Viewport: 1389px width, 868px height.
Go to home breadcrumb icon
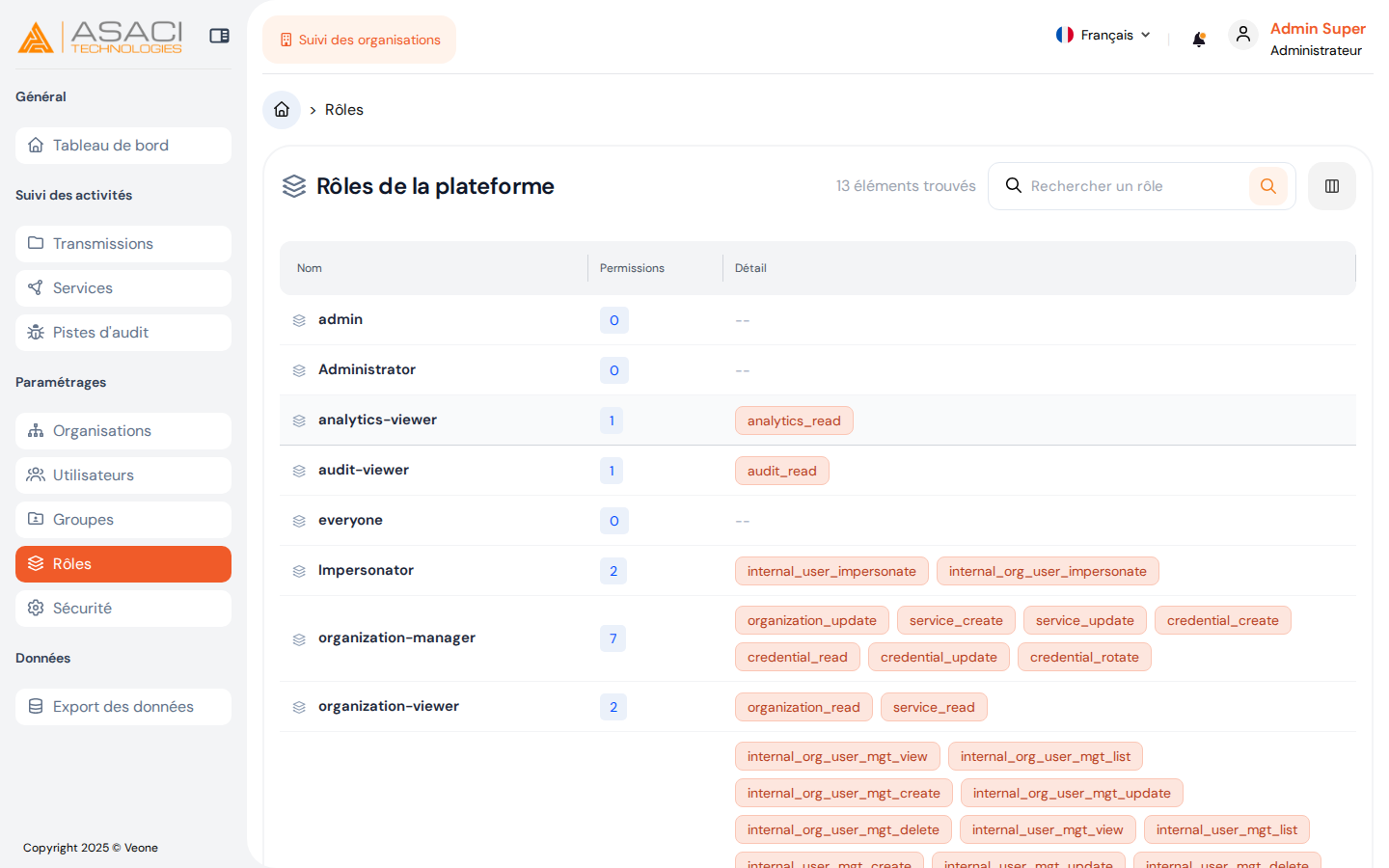[x=282, y=110]
